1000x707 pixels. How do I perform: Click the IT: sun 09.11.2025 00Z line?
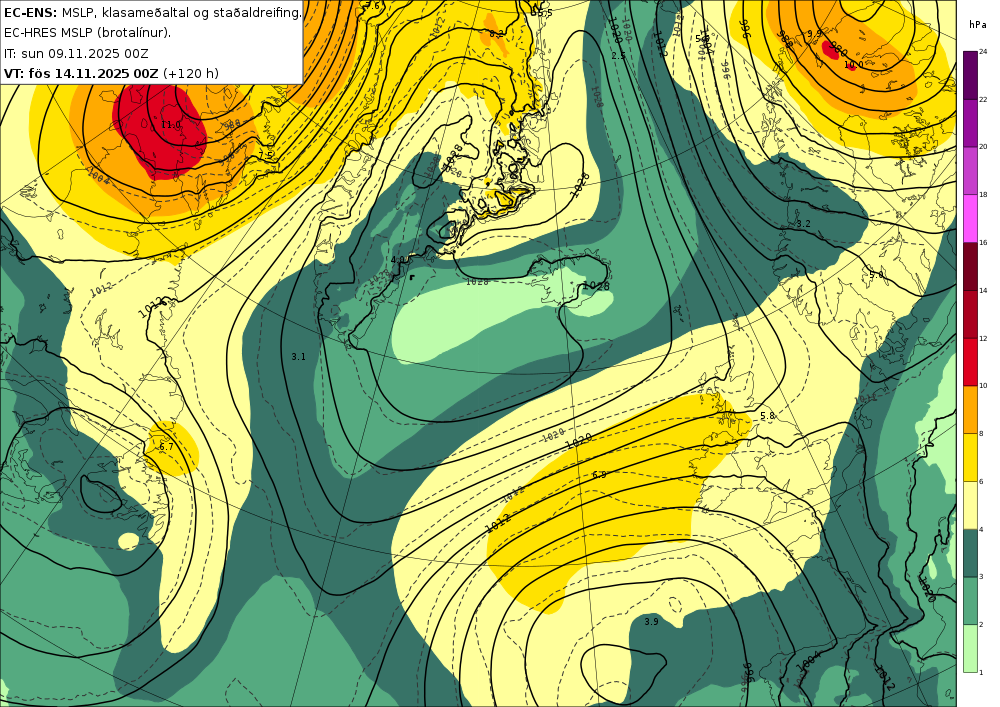click(x=76, y=54)
